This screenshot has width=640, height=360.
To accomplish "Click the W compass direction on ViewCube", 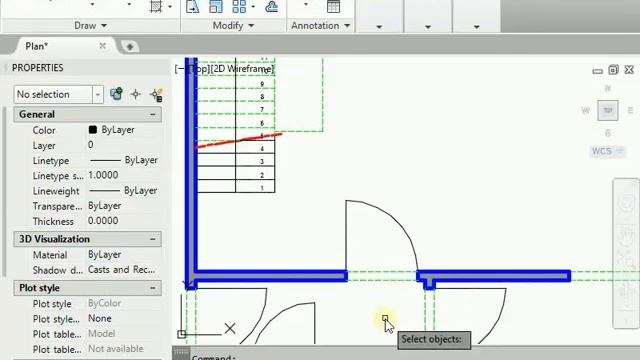I will (x=586, y=111).
